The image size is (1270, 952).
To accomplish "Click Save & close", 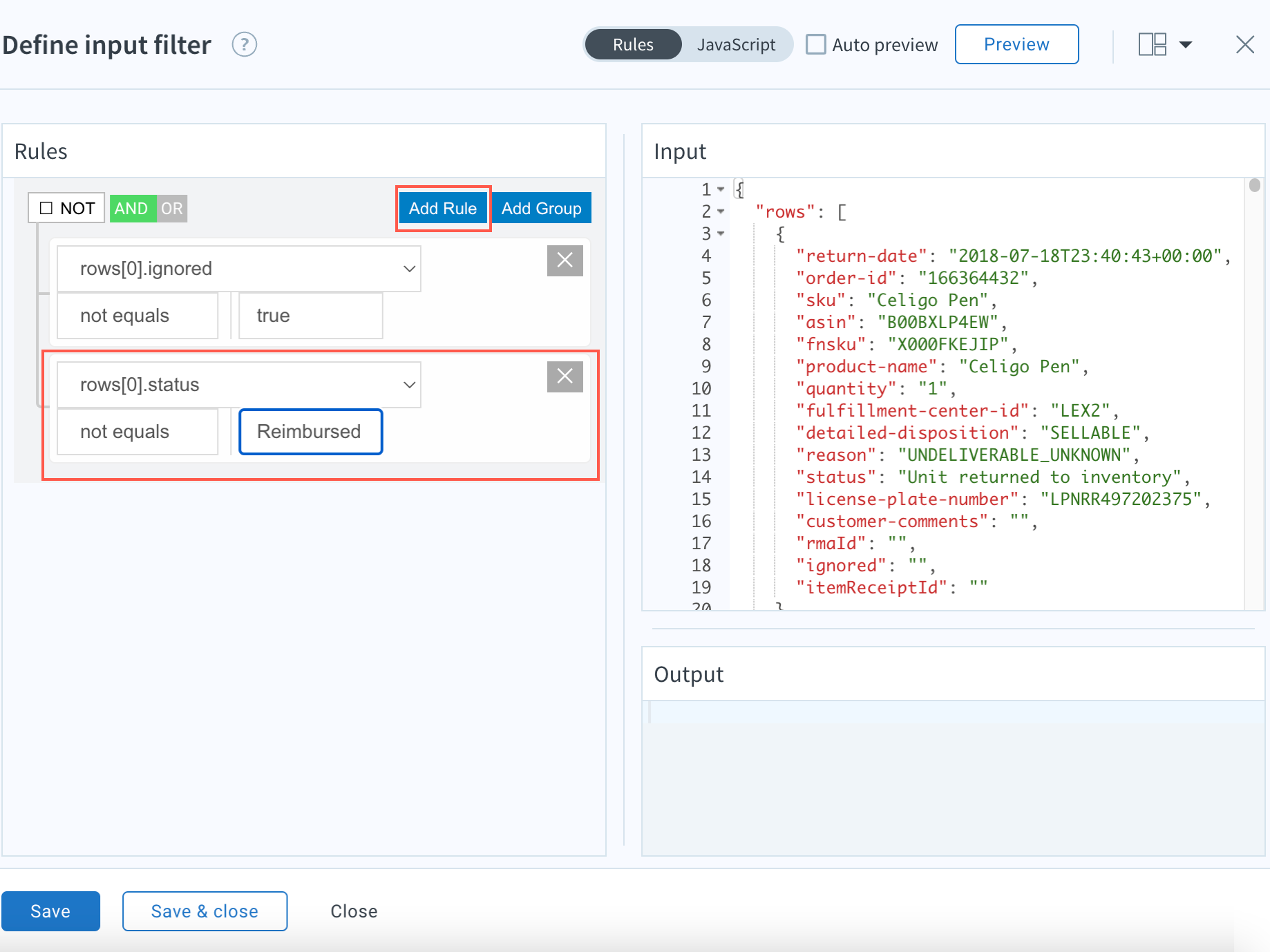I will [205, 911].
